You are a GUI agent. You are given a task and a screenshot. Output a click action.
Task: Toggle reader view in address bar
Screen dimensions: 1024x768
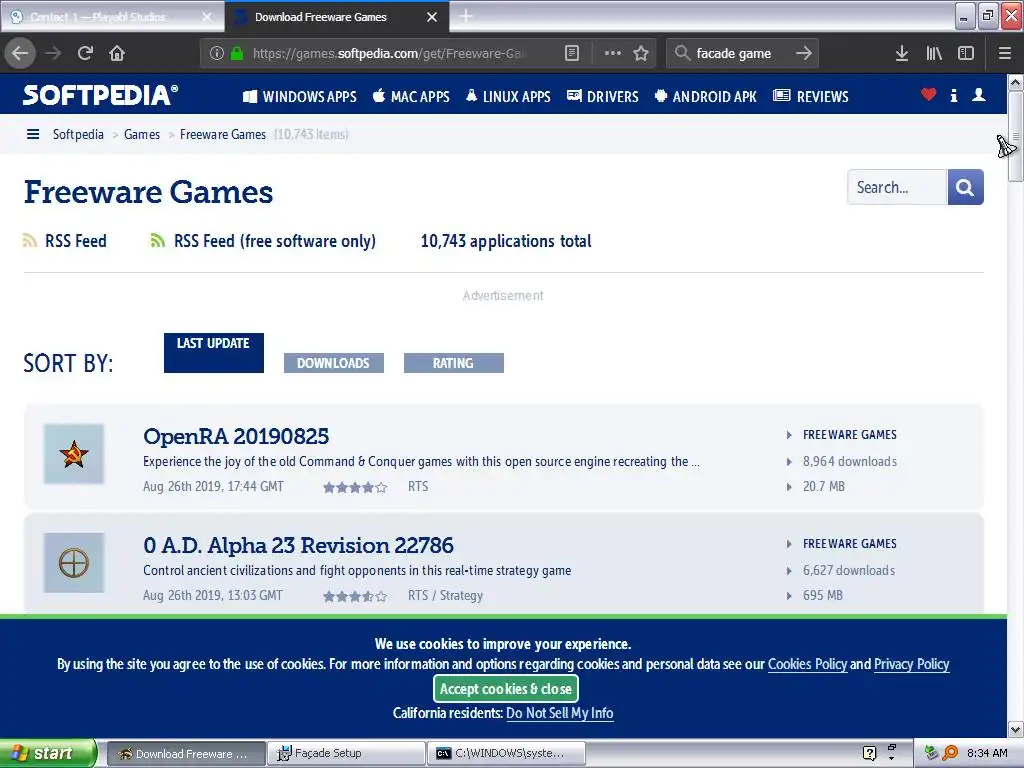[x=571, y=53]
